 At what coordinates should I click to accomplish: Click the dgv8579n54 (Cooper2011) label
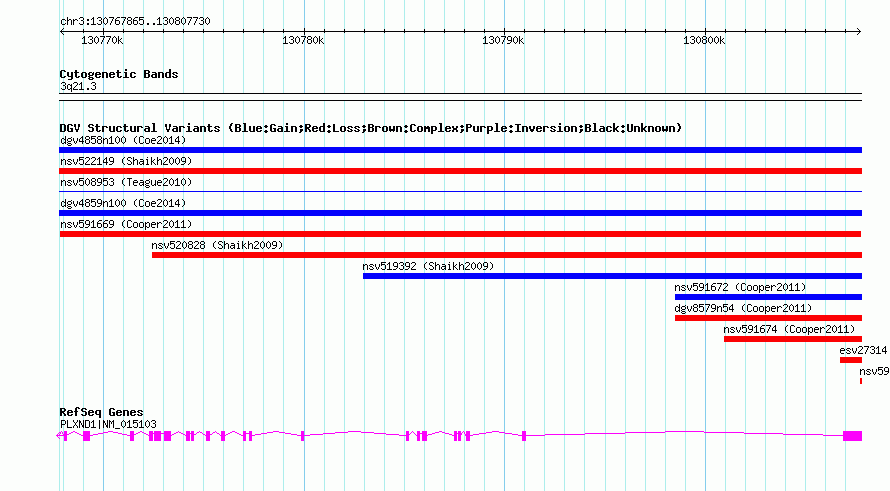tap(744, 308)
